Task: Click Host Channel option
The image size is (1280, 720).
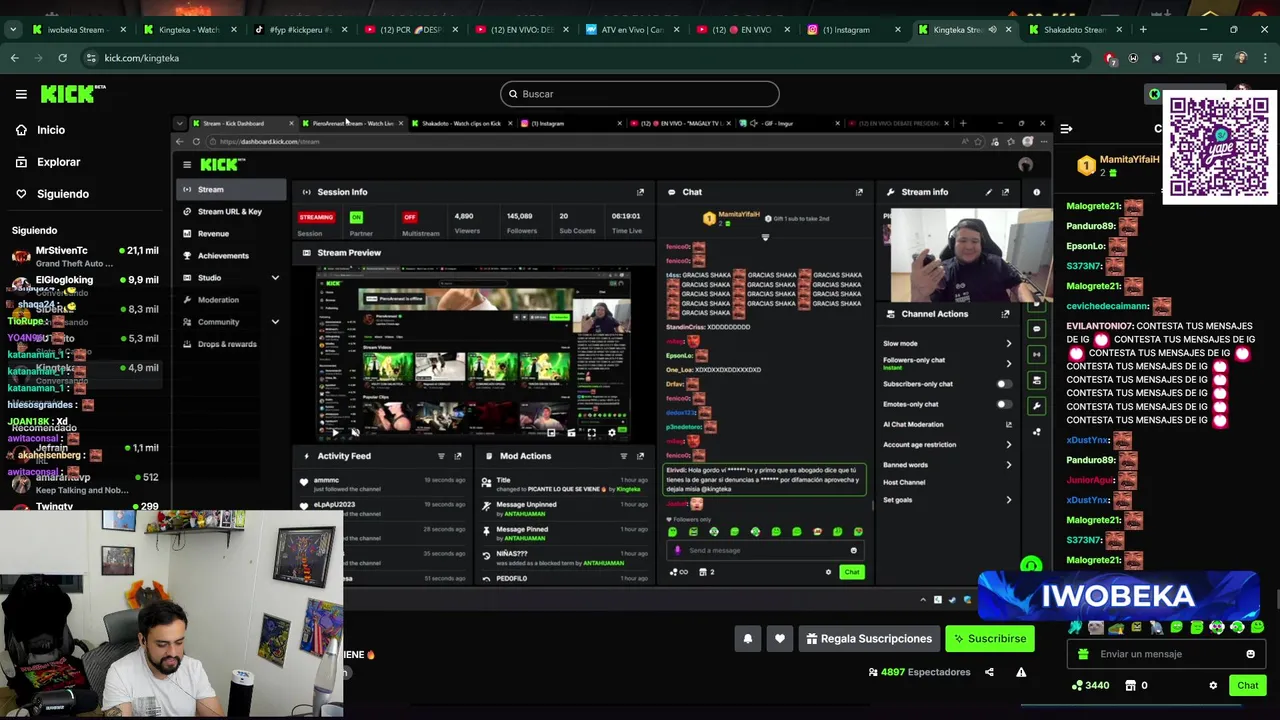Action: click(904, 482)
